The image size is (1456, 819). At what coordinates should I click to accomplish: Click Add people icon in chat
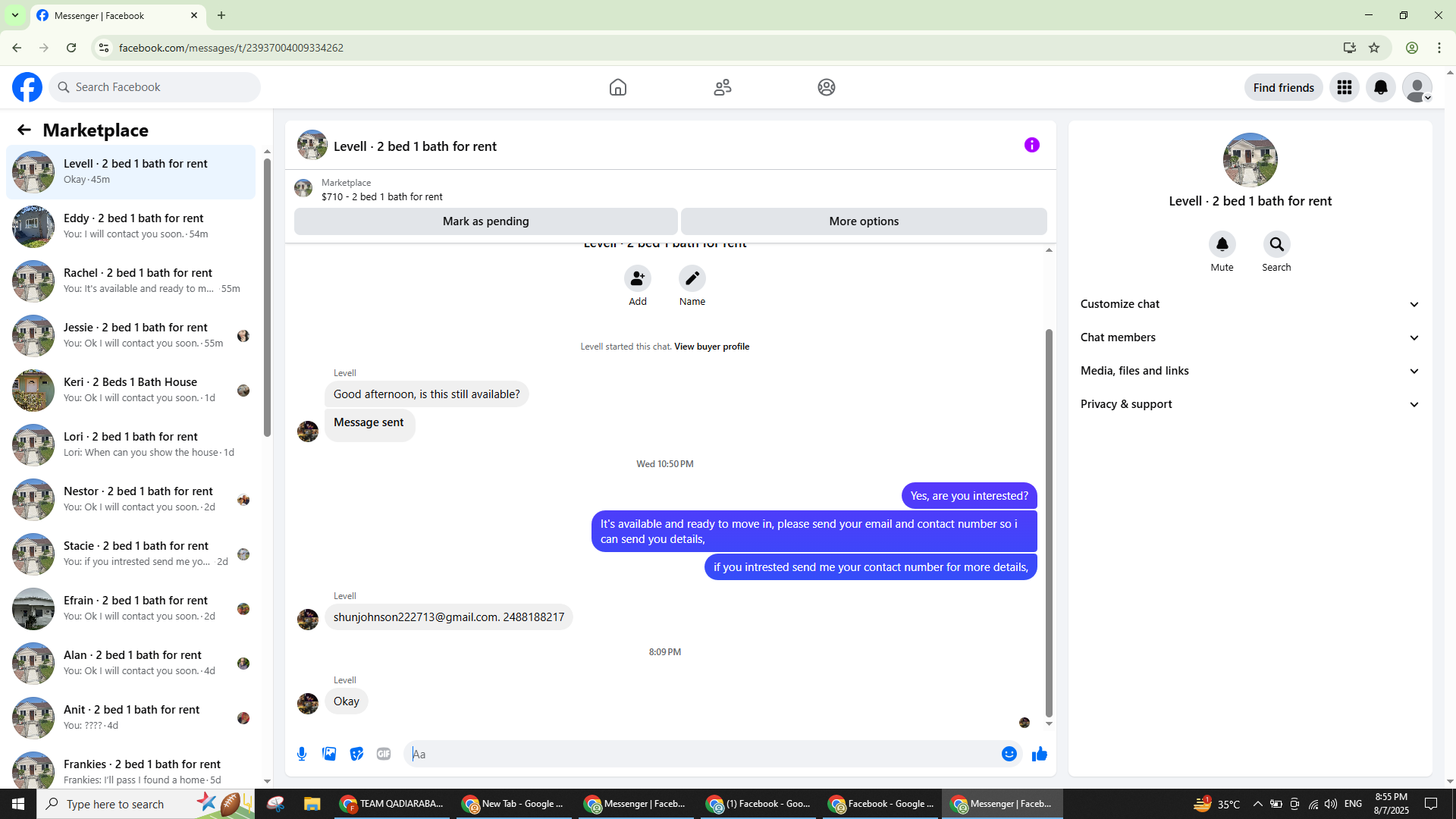(638, 278)
